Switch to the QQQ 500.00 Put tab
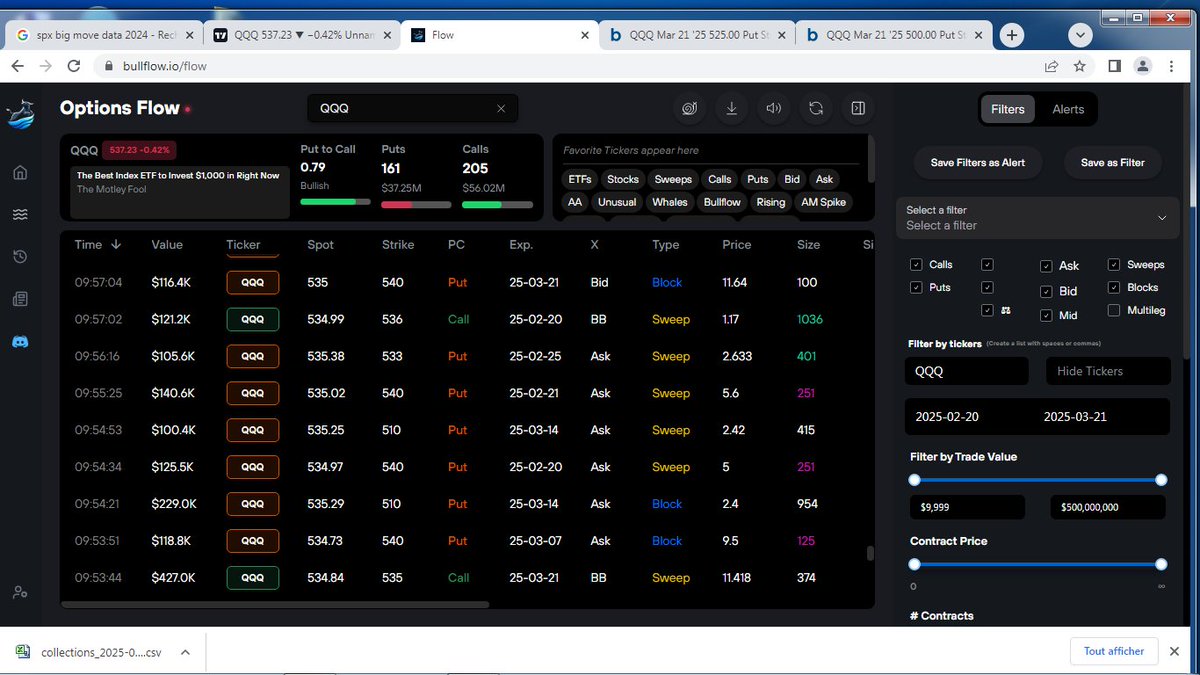 coord(893,35)
